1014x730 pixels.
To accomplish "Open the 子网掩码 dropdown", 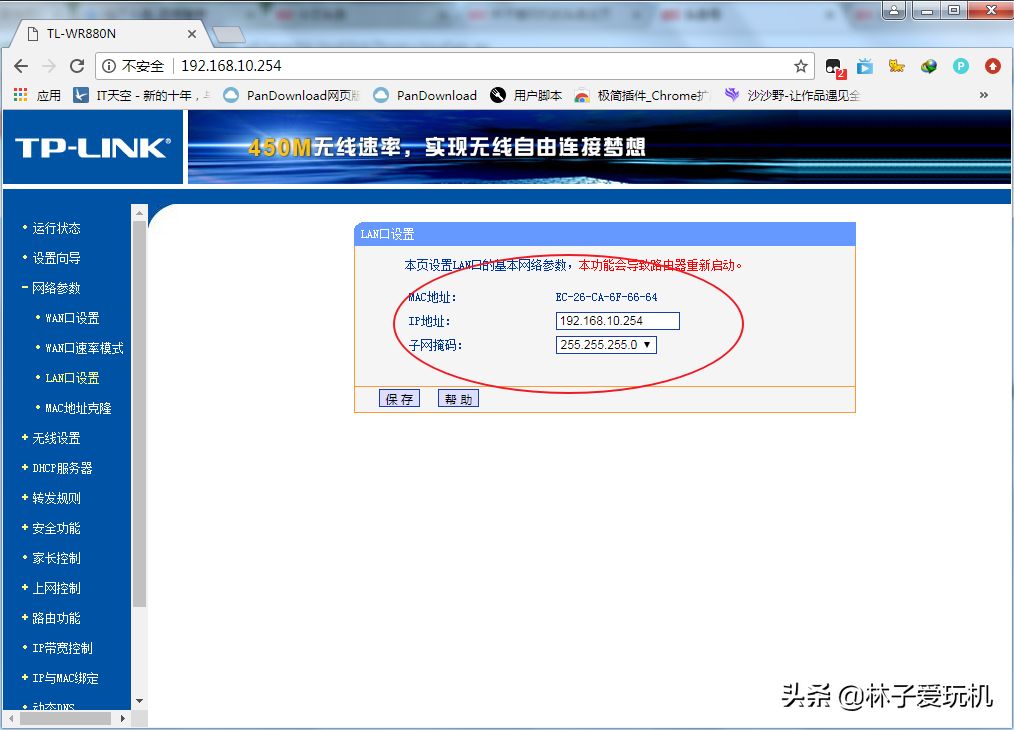I will click(606, 345).
